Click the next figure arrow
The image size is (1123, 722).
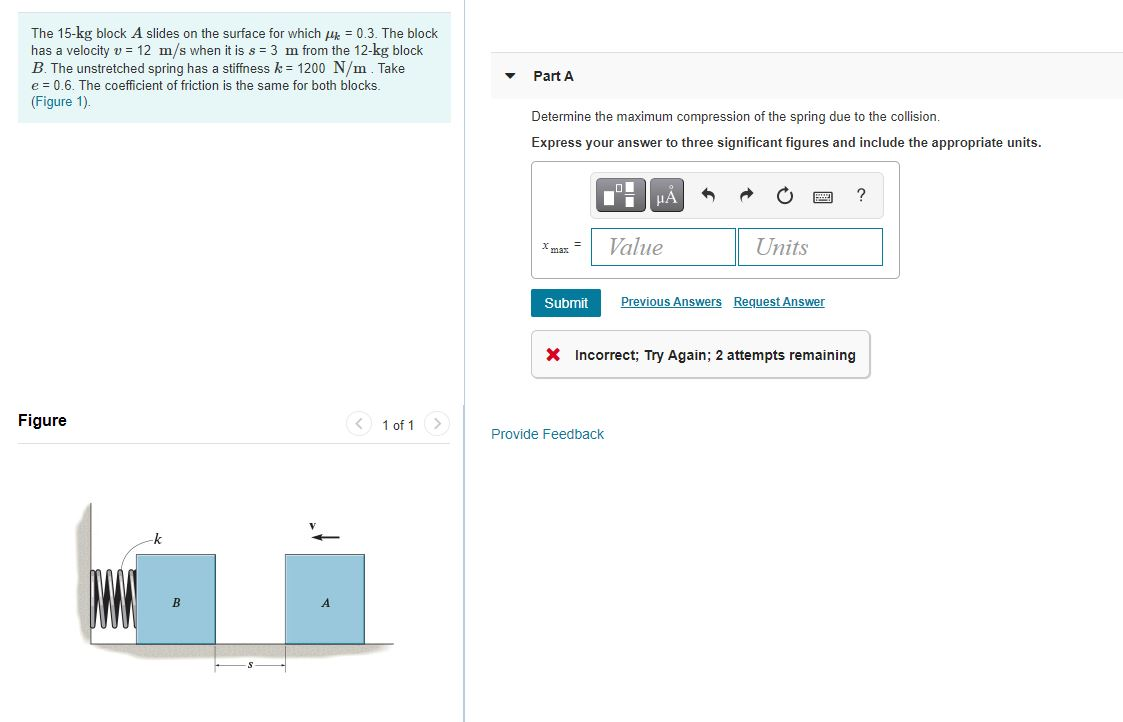coord(437,423)
